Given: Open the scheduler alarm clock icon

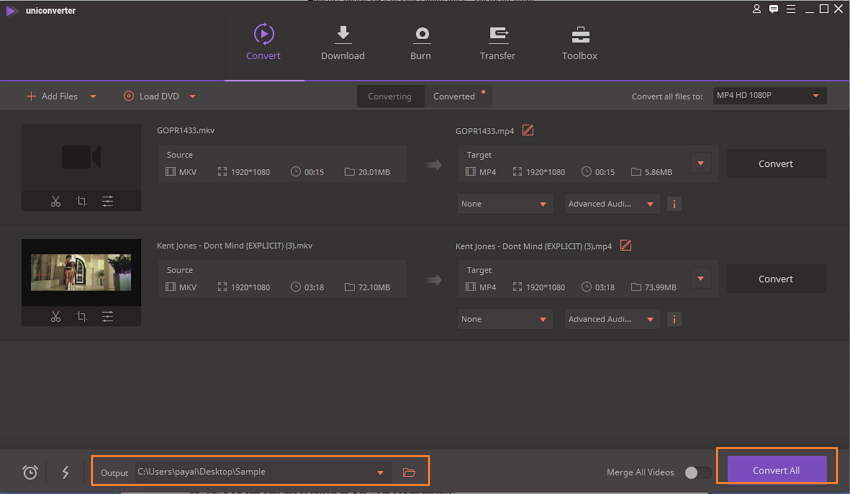Looking at the screenshot, I should 30,472.
